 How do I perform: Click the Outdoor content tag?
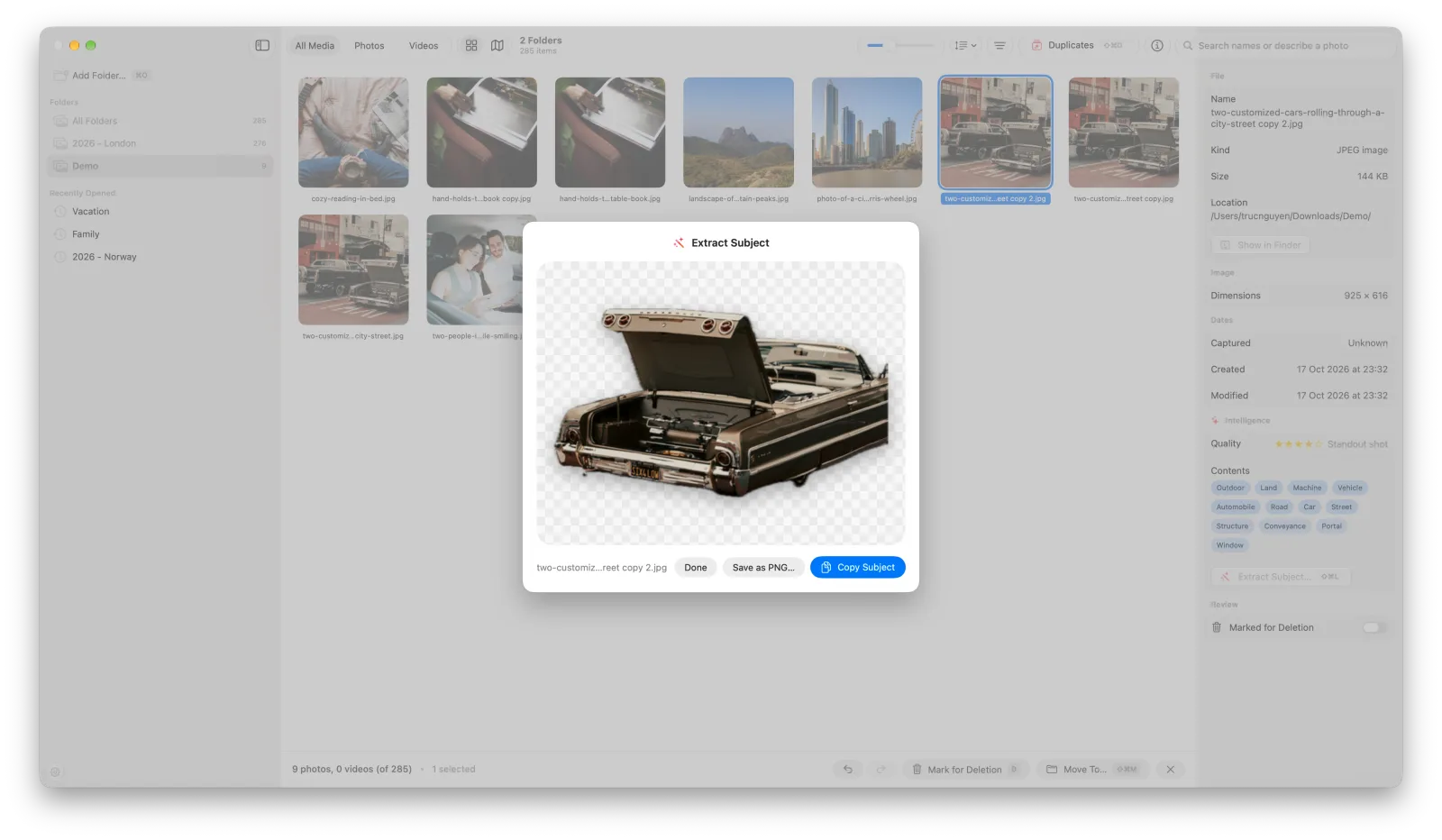point(1230,488)
